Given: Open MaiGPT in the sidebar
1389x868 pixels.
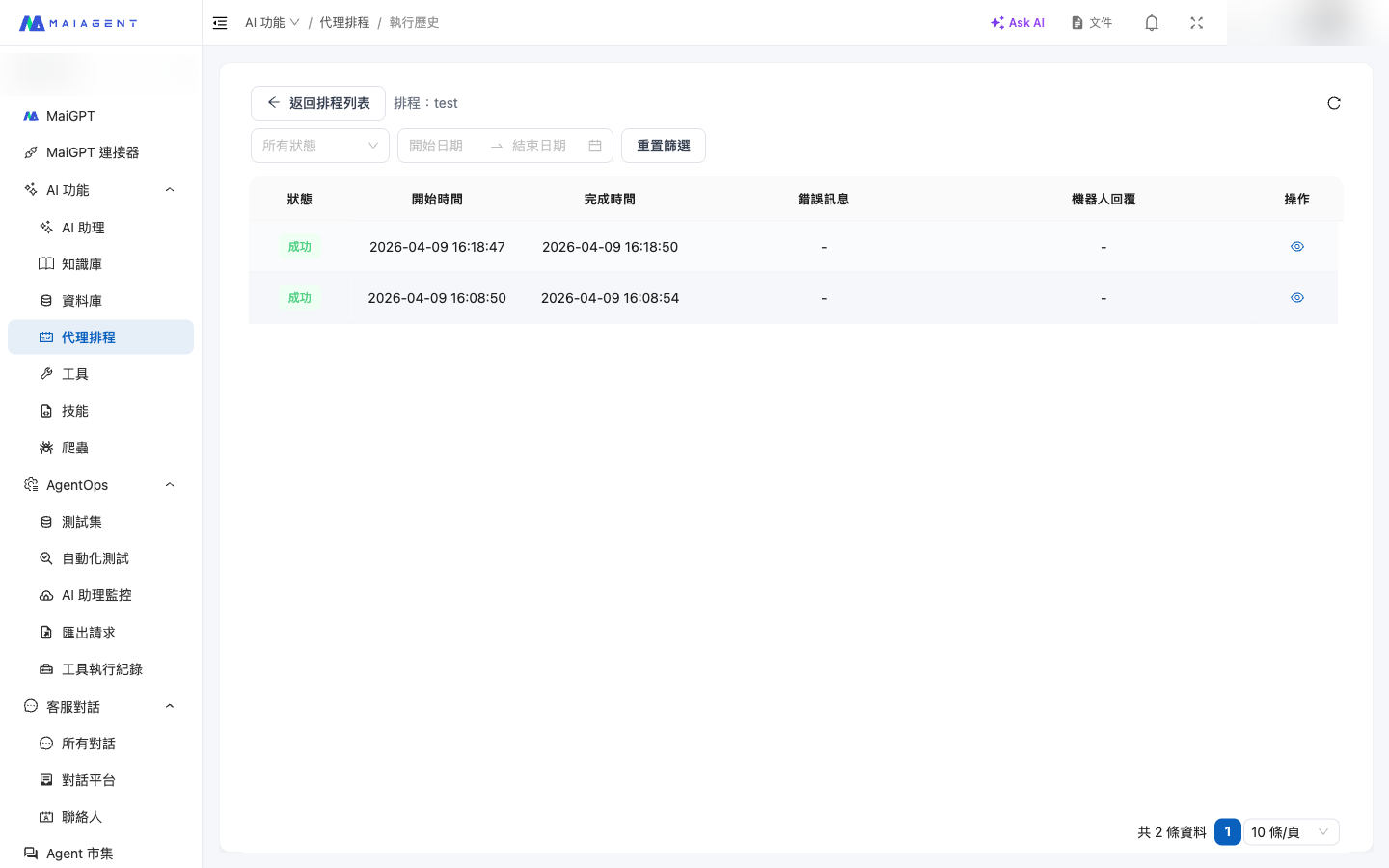Looking at the screenshot, I should [100, 116].
